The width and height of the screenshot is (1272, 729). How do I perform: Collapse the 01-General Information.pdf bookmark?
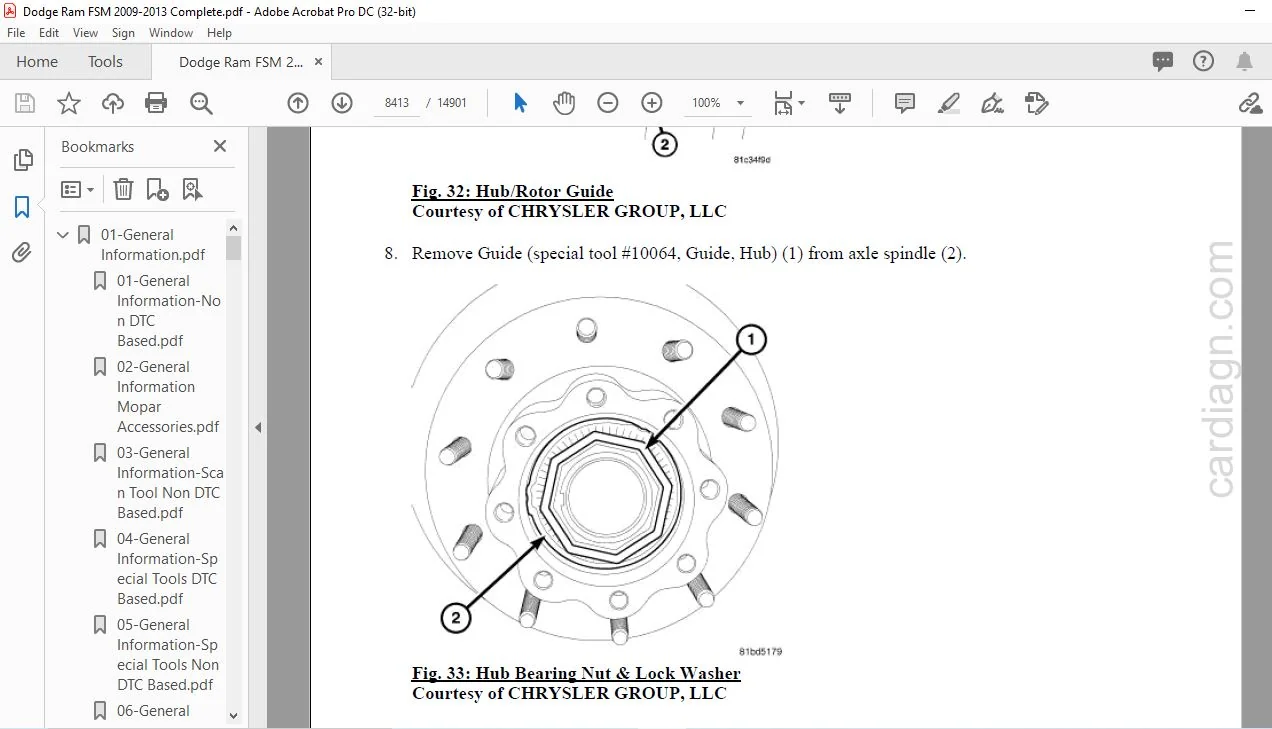[63, 235]
